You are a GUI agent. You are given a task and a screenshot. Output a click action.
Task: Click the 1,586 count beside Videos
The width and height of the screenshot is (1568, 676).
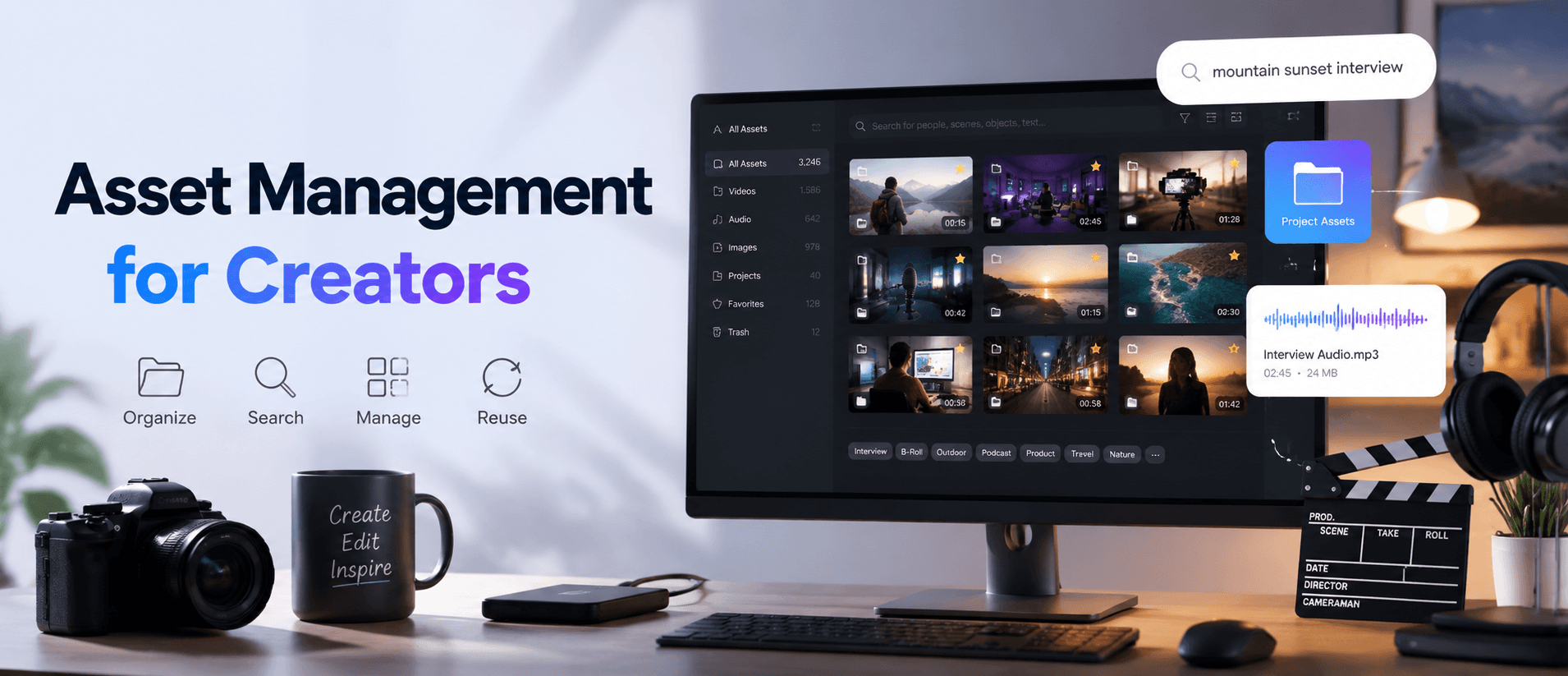click(810, 191)
